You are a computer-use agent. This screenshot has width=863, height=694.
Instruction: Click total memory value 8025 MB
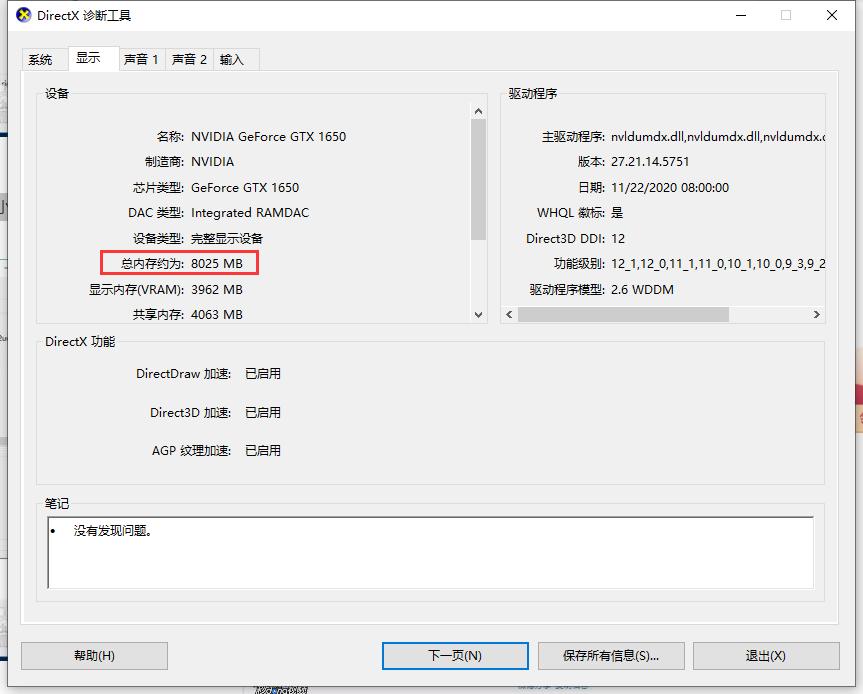217,264
